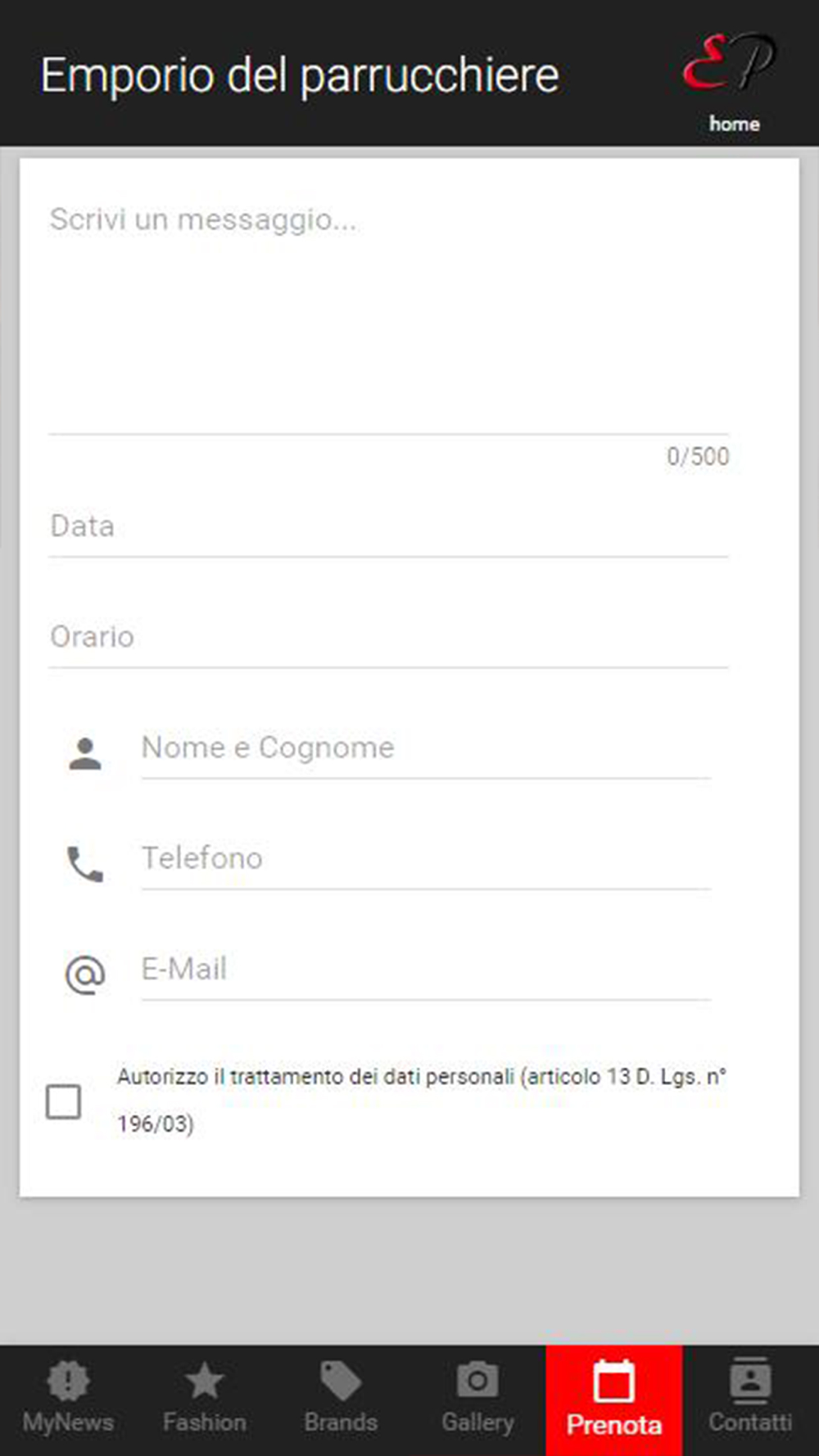Open the Orario time picker field

[x=389, y=637]
